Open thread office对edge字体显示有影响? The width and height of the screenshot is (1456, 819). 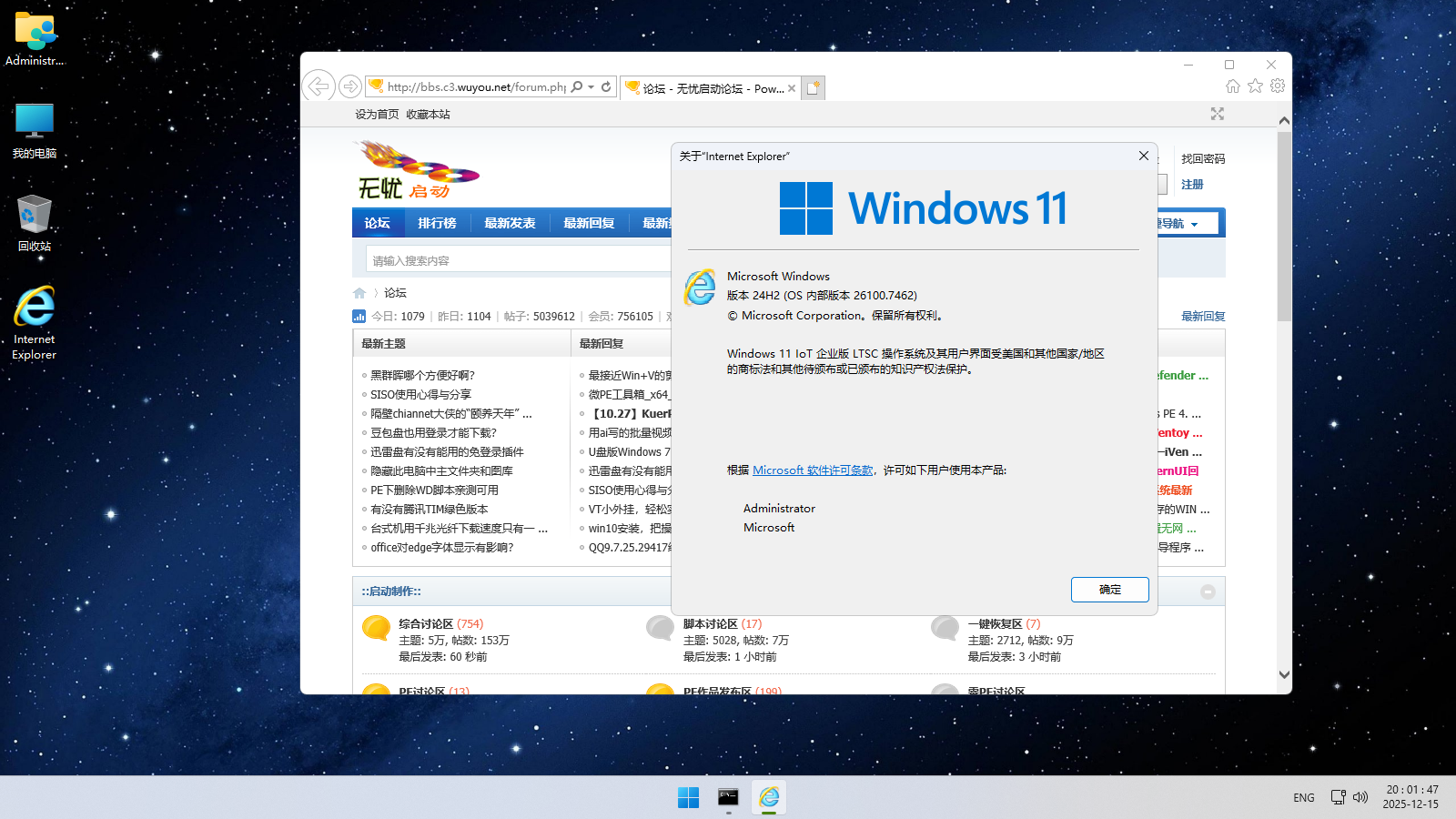coord(442,547)
